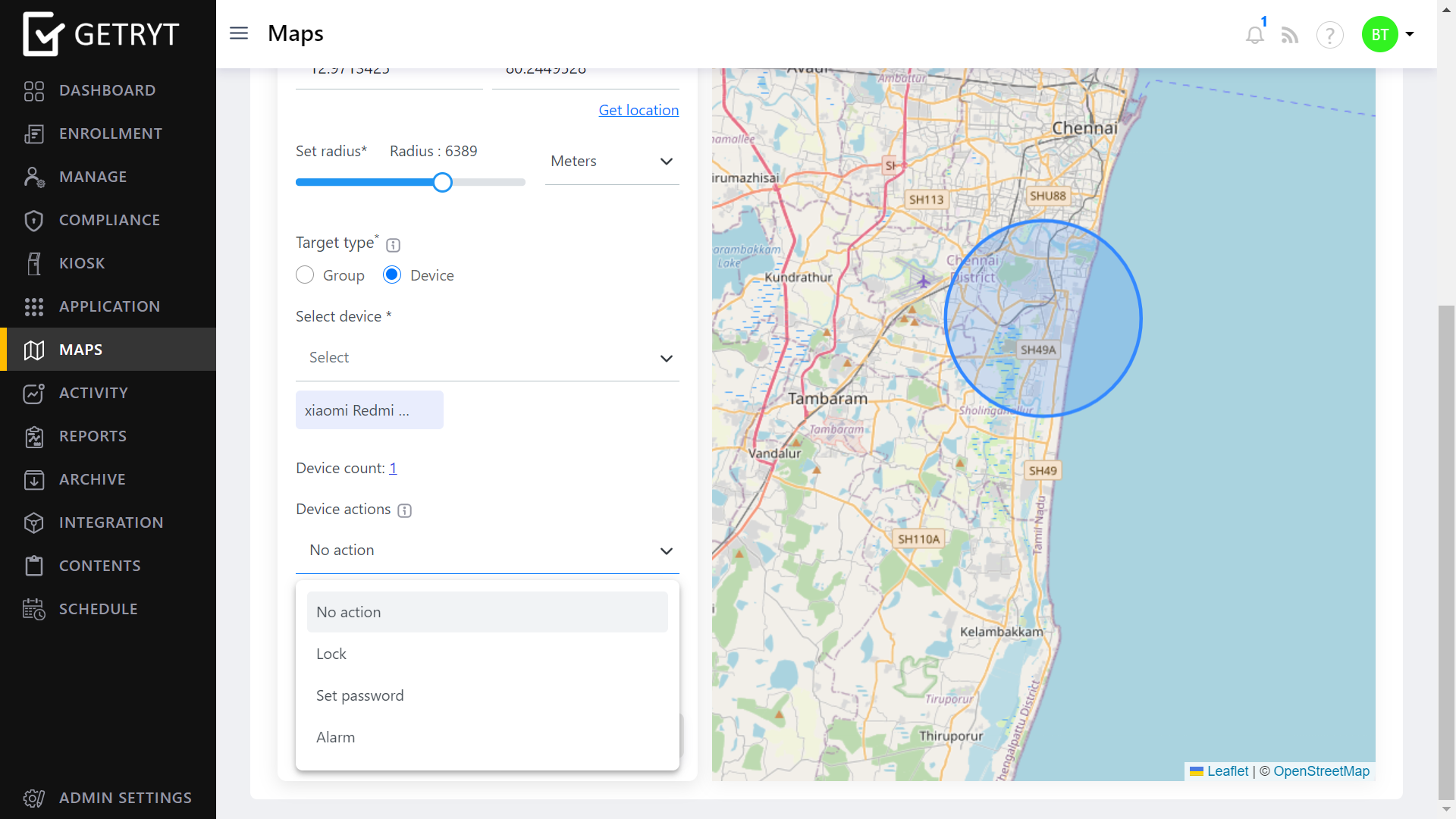The height and width of the screenshot is (819, 1456).
Task: Open the Select device dropdown
Action: (487, 358)
